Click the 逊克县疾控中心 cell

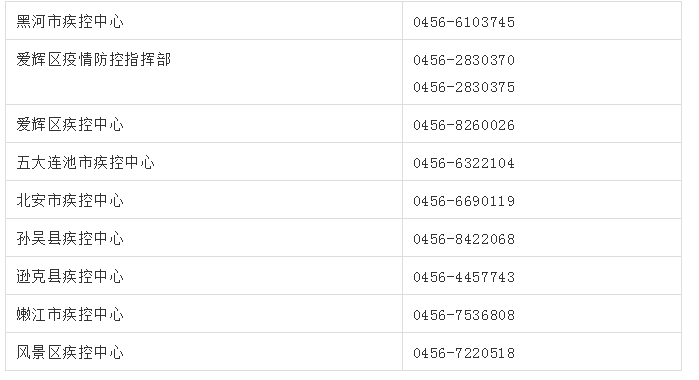pyautogui.click(x=204, y=276)
